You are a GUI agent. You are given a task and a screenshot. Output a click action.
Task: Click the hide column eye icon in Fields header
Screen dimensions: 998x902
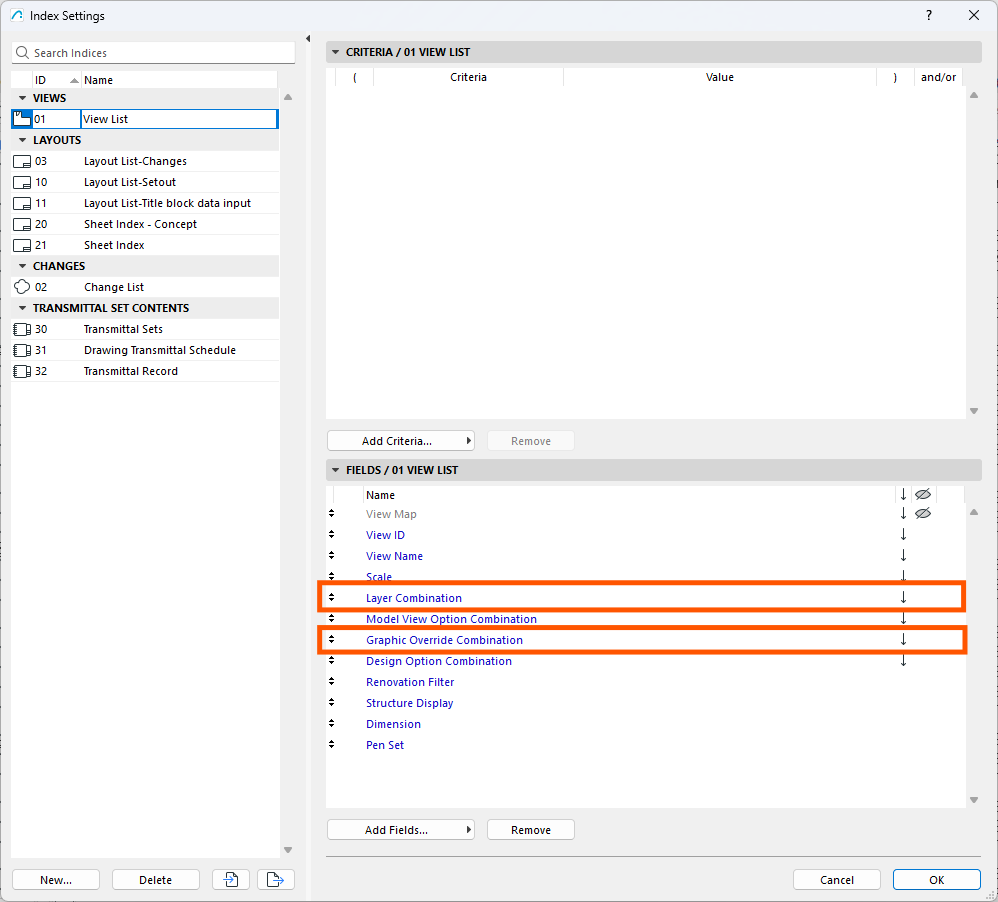point(923,494)
